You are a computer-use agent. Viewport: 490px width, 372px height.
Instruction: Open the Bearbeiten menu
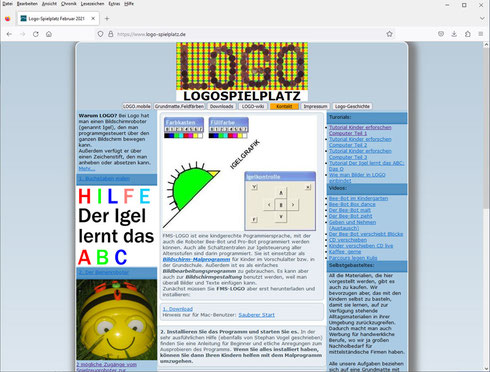pyautogui.click(x=27, y=4)
